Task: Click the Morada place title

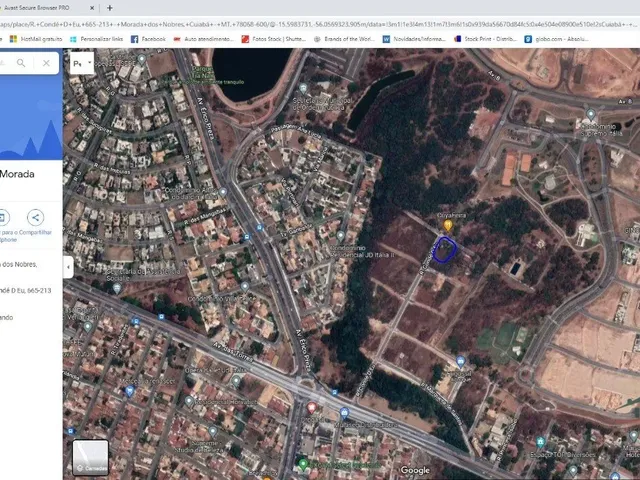Action: click(x=17, y=174)
